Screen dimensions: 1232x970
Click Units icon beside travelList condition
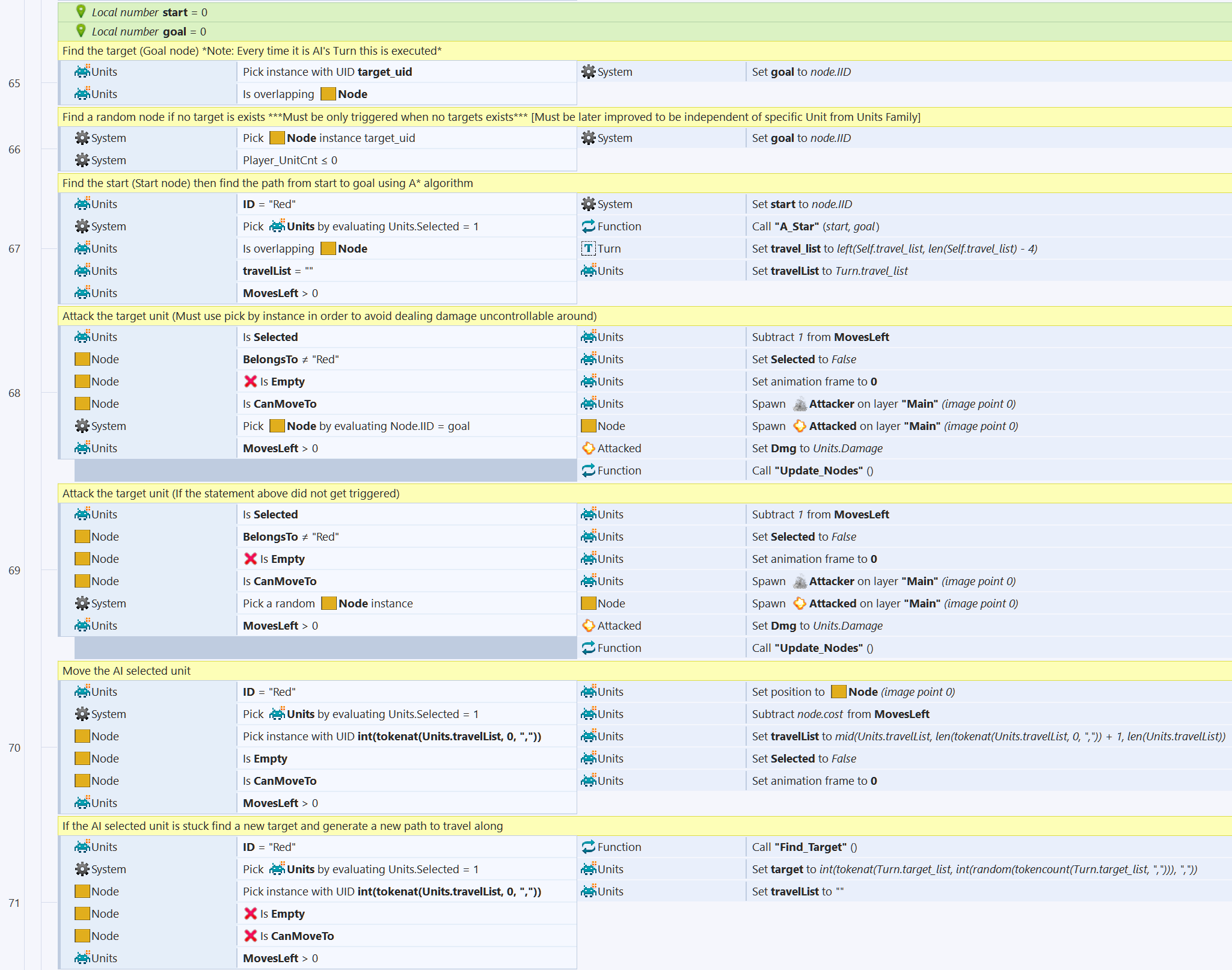(x=82, y=271)
